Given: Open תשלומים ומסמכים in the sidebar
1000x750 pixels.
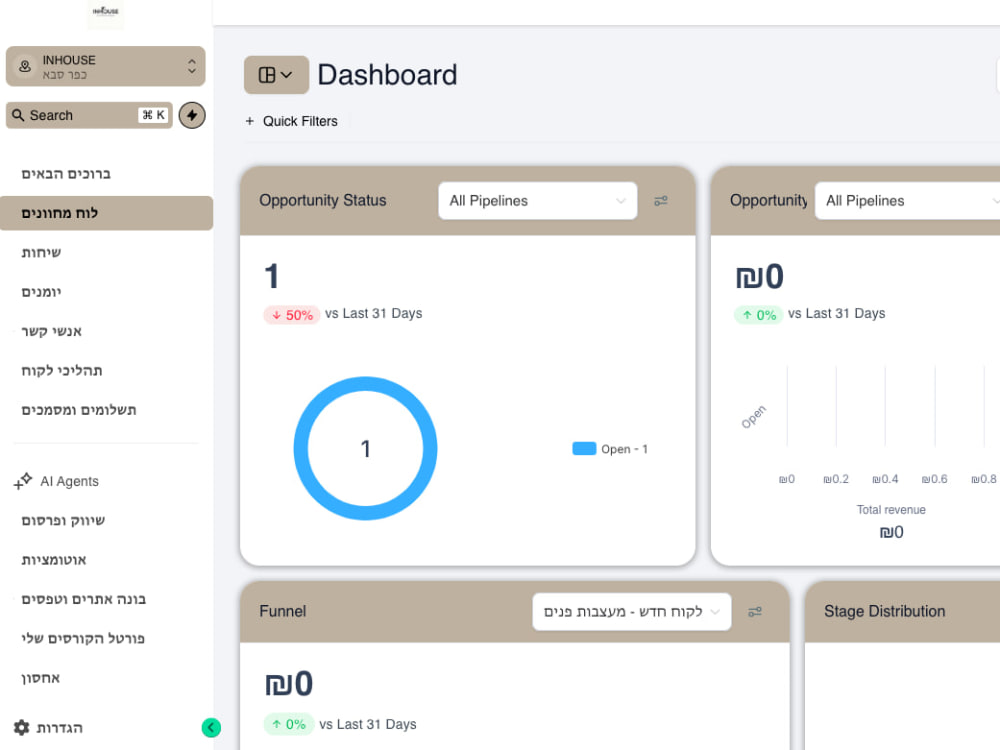Looking at the screenshot, I should tap(79, 410).
